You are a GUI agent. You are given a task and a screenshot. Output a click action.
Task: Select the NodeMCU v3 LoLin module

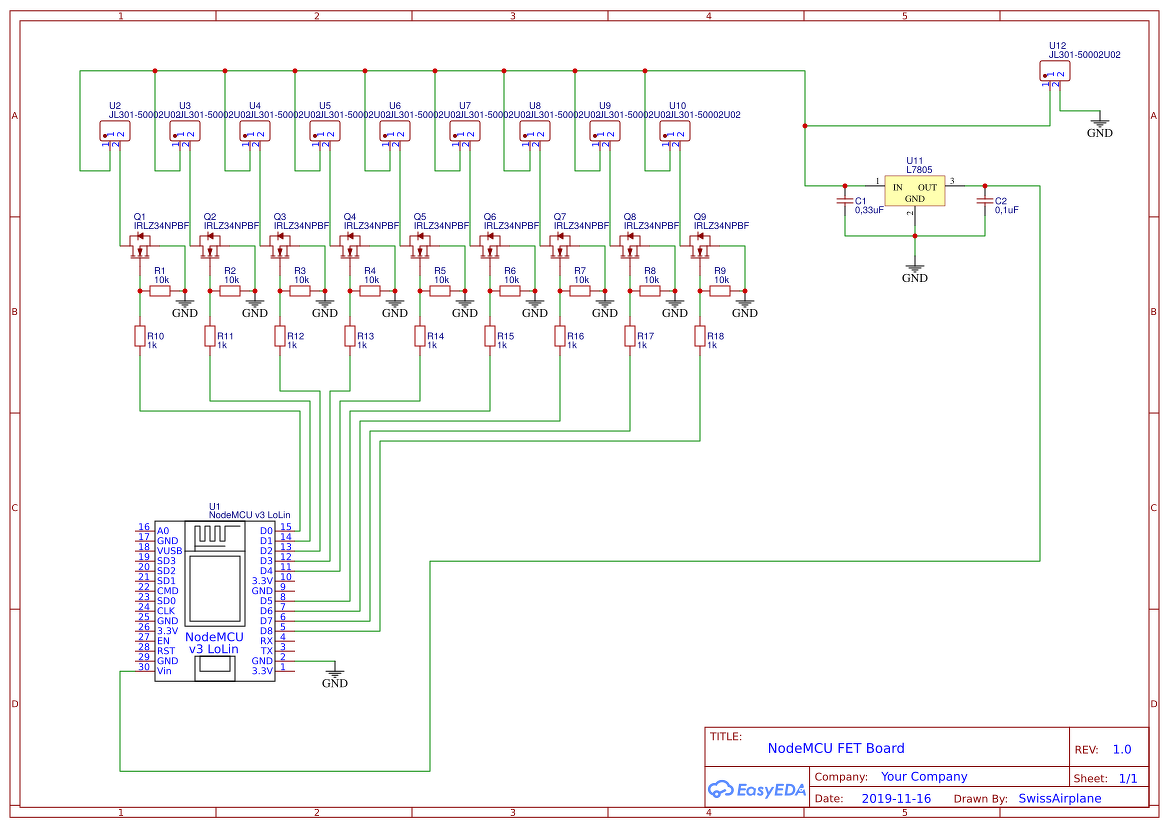[x=215, y=601]
